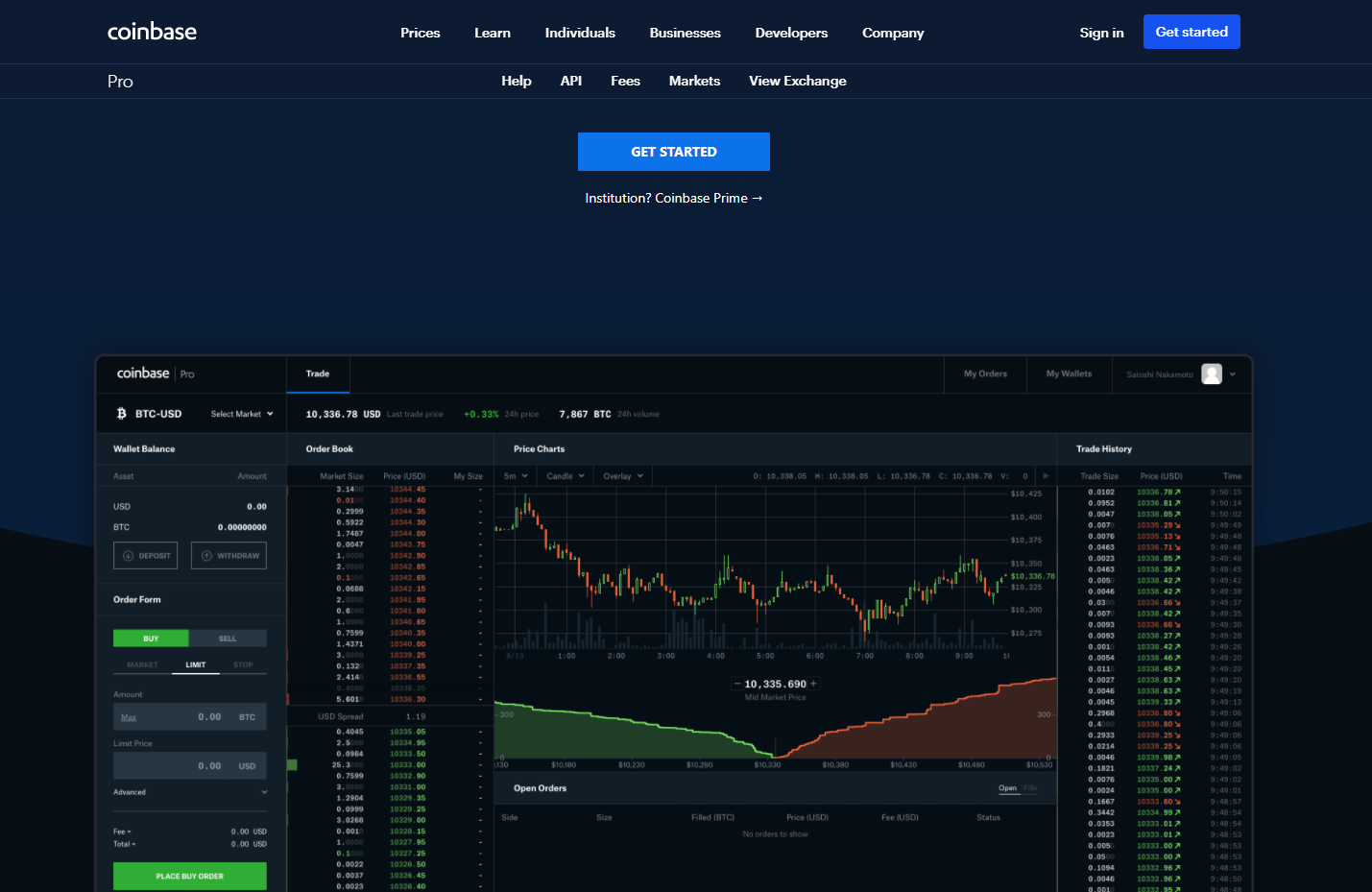Click the Order Form section heading
This screenshot has width=1372, height=892.
tap(137, 600)
